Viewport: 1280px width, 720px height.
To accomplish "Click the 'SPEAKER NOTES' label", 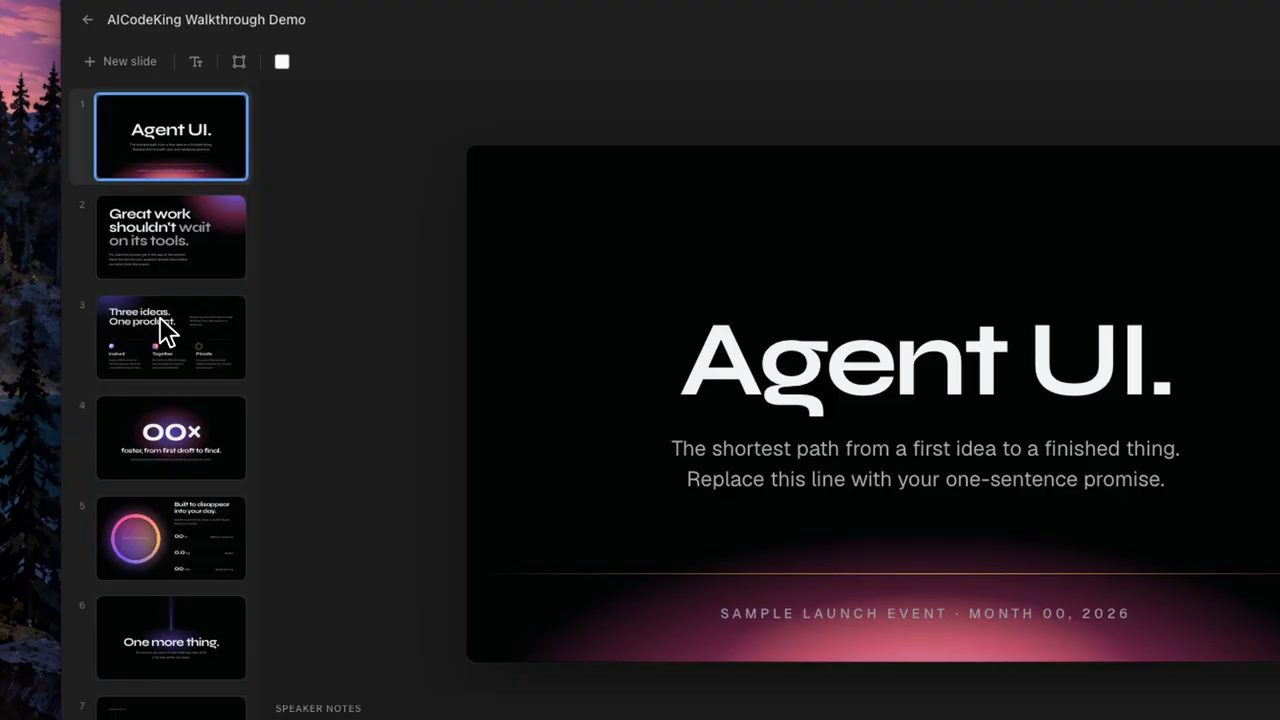I will coord(318,709).
